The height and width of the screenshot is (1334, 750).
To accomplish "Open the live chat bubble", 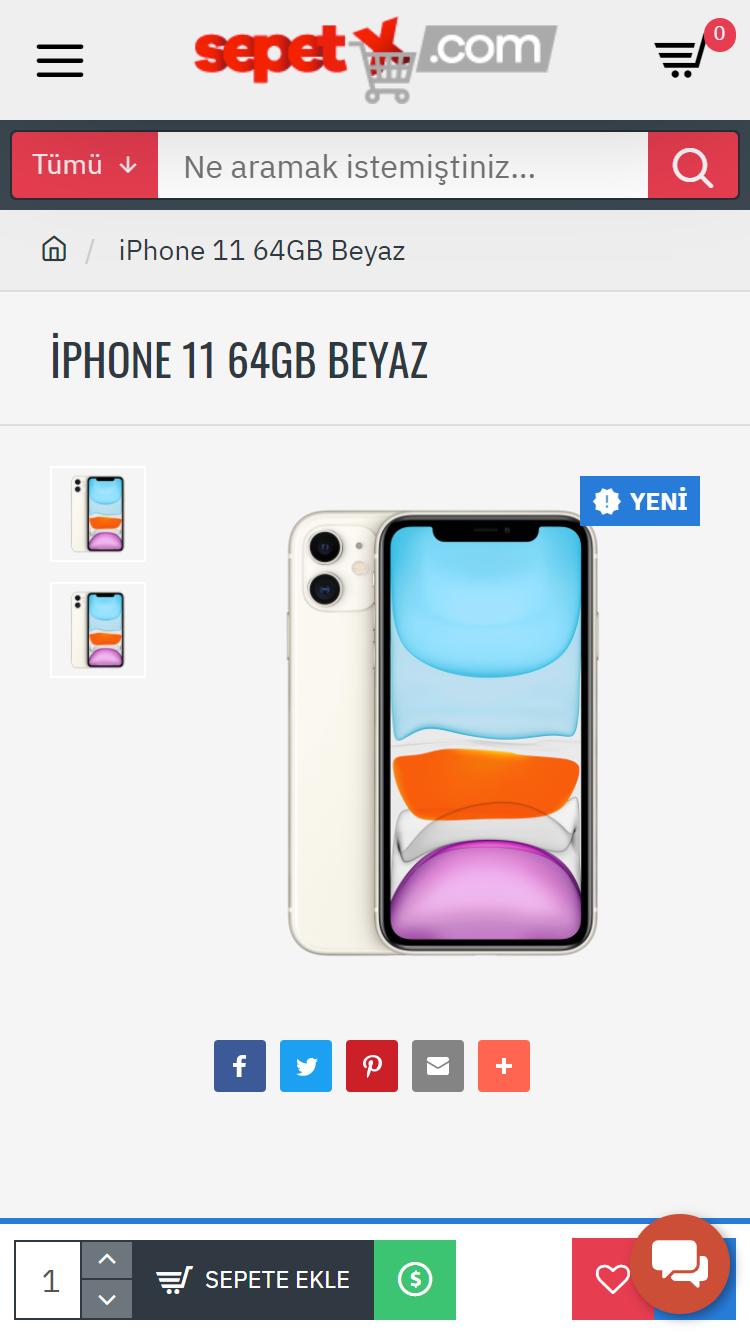I will (680, 1263).
